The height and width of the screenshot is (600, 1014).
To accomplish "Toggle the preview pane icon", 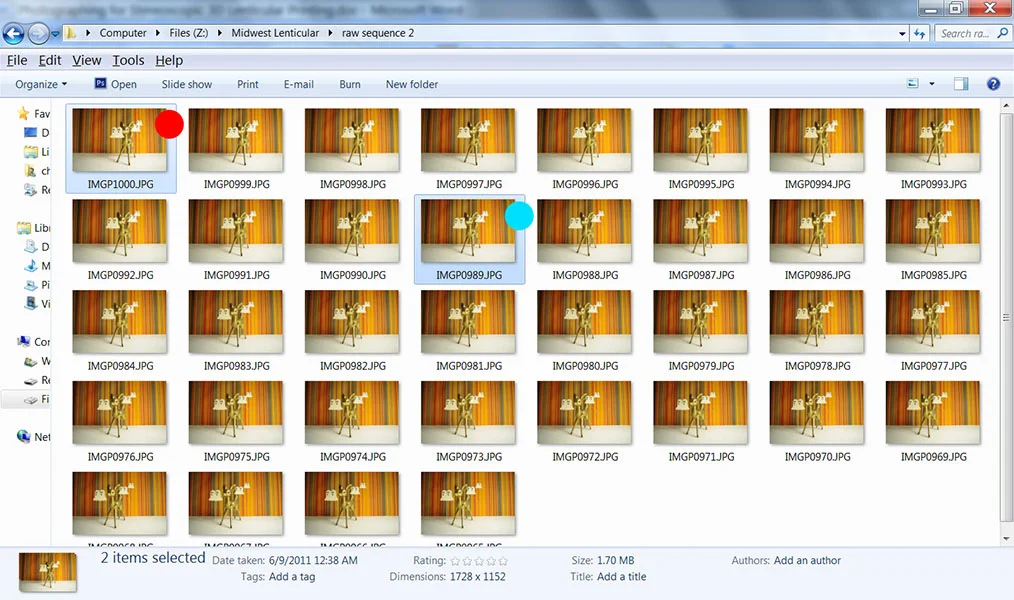I will [961, 84].
